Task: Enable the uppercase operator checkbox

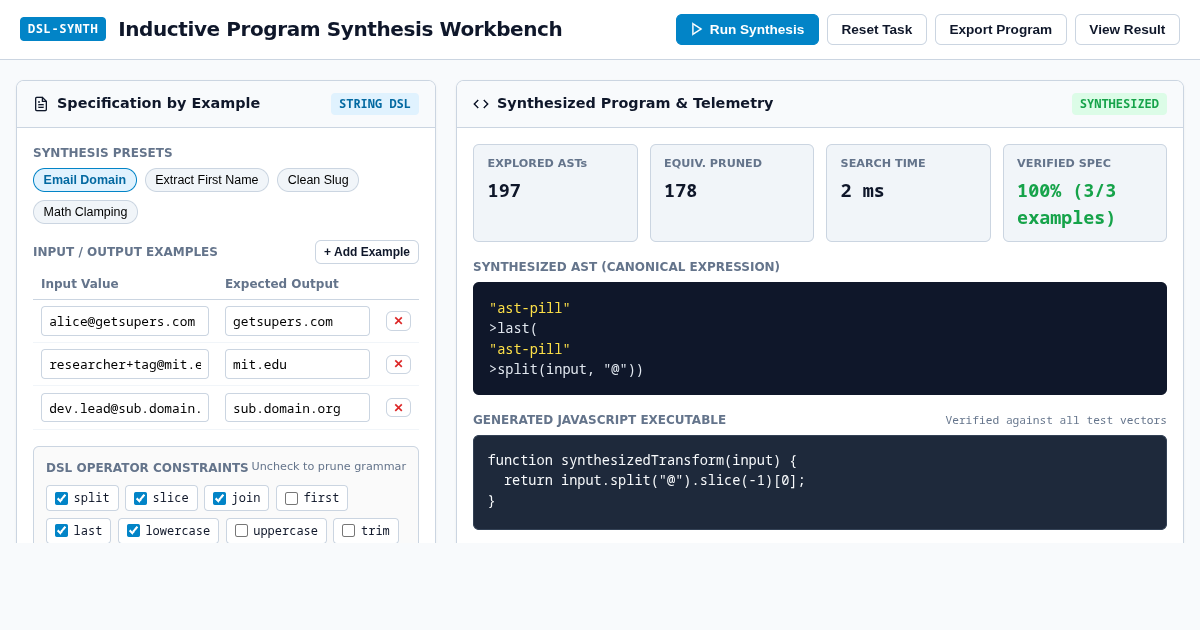Action: tap(242, 531)
